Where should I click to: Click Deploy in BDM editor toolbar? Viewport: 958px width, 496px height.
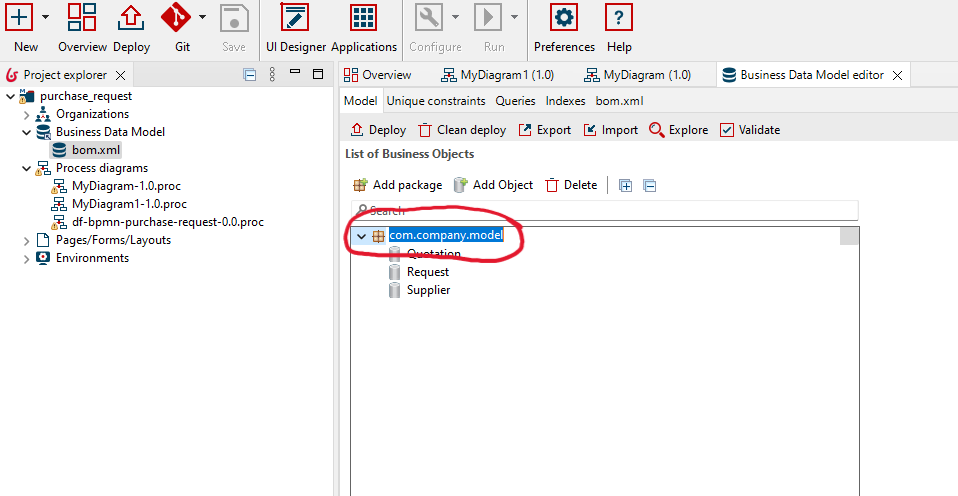(x=378, y=130)
